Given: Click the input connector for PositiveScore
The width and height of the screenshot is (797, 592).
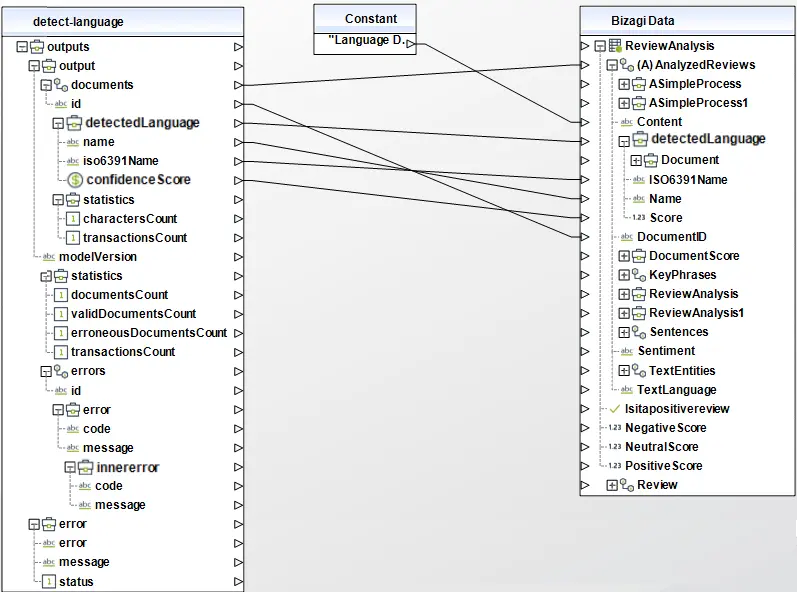Looking at the screenshot, I should coord(585,466).
